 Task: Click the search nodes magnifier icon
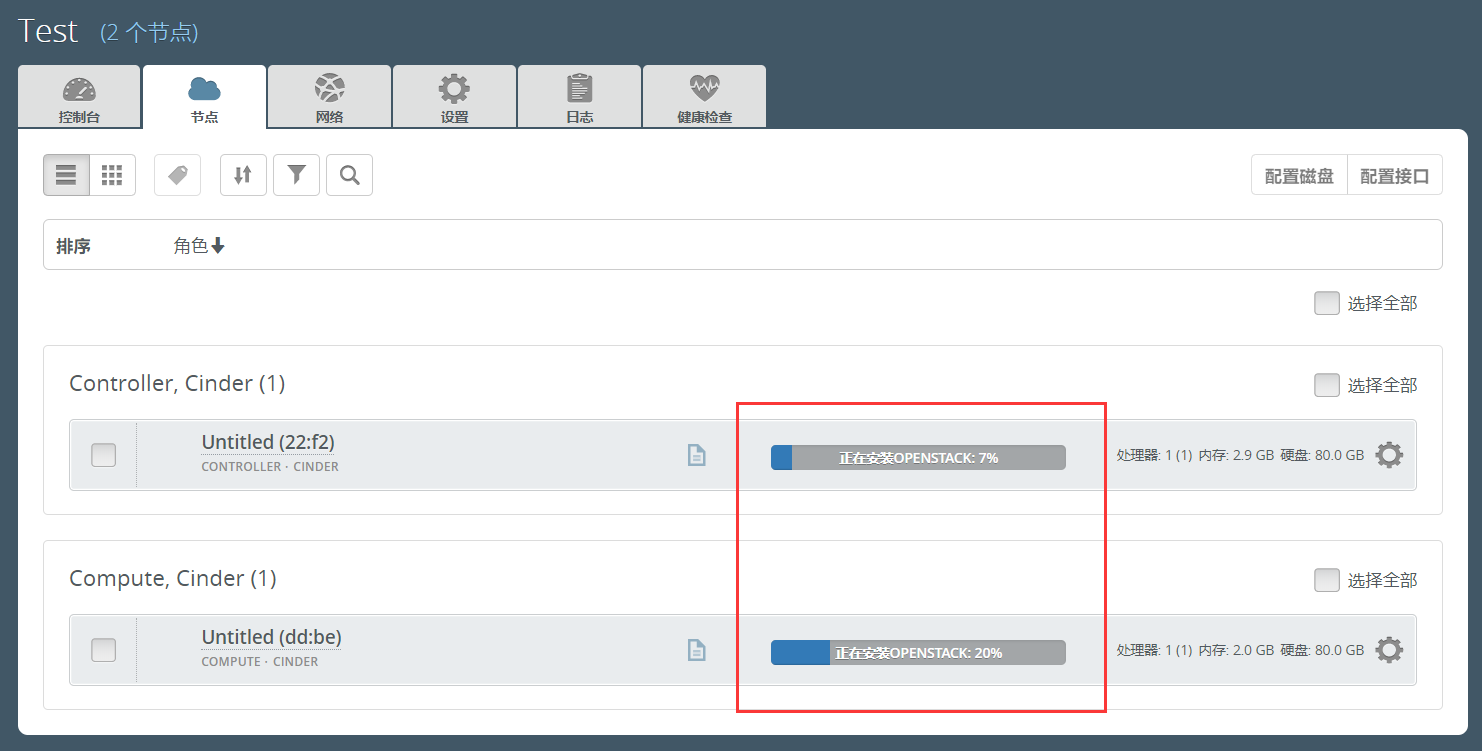349,174
